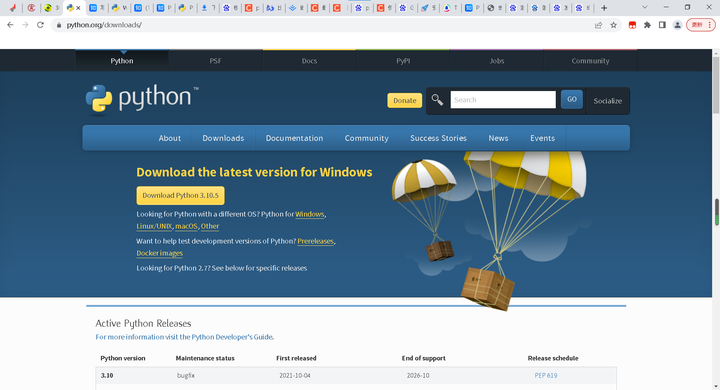Screen dimensions: 720x390
Task: Open the user profile avatar menu
Action: tap(677, 25)
